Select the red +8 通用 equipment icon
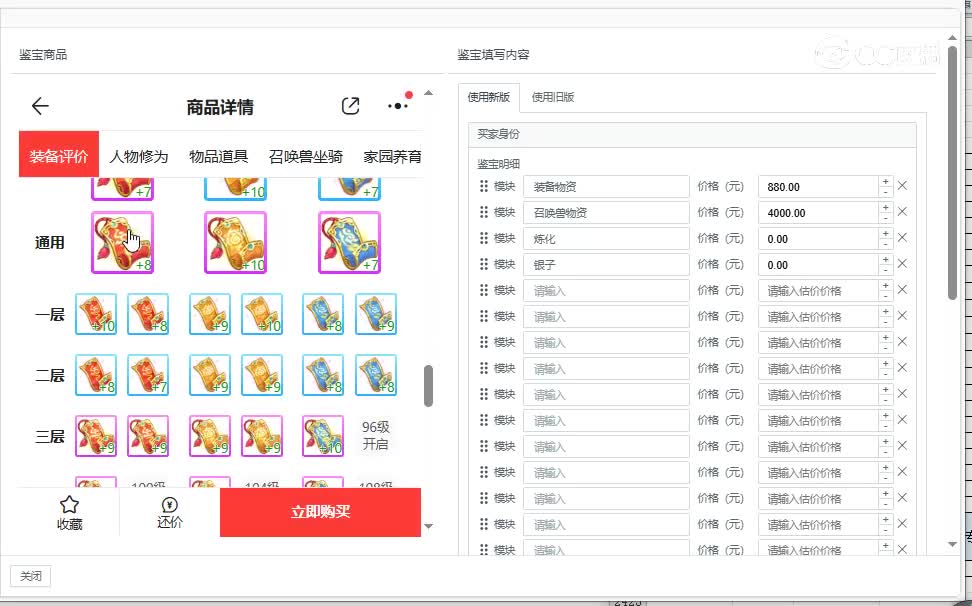Screen dimensions: 972x606 pyautogui.click(x=122, y=242)
